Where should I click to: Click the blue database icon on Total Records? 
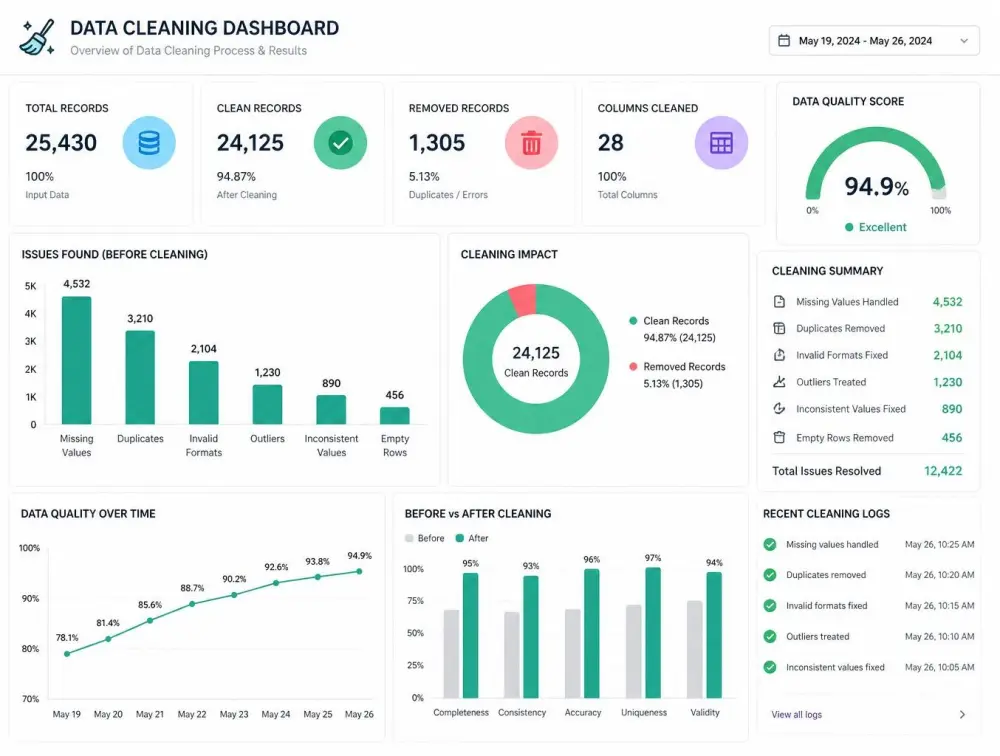coord(149,142)
